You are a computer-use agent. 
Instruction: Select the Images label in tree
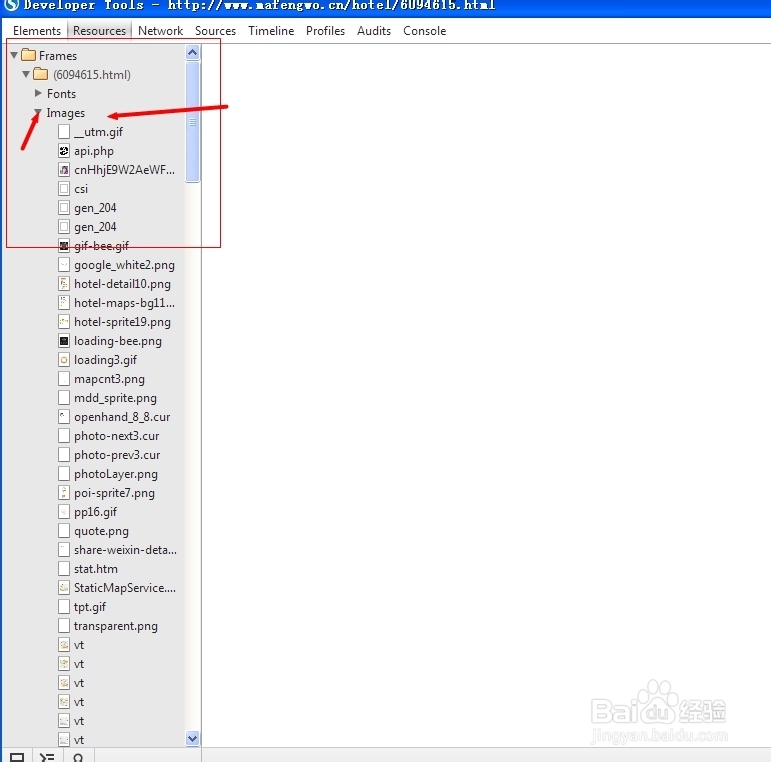point(65,113)
